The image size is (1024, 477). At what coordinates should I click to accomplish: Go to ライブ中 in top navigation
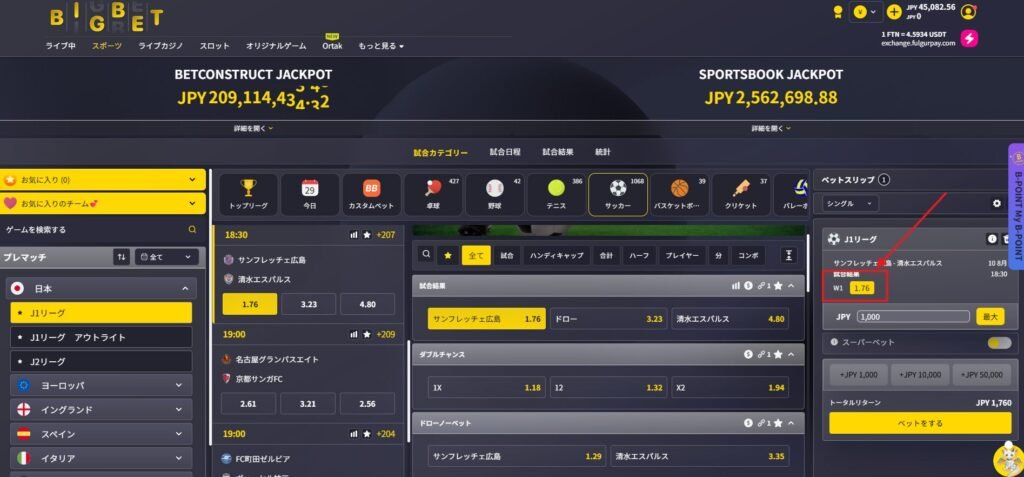click(60, 46)
